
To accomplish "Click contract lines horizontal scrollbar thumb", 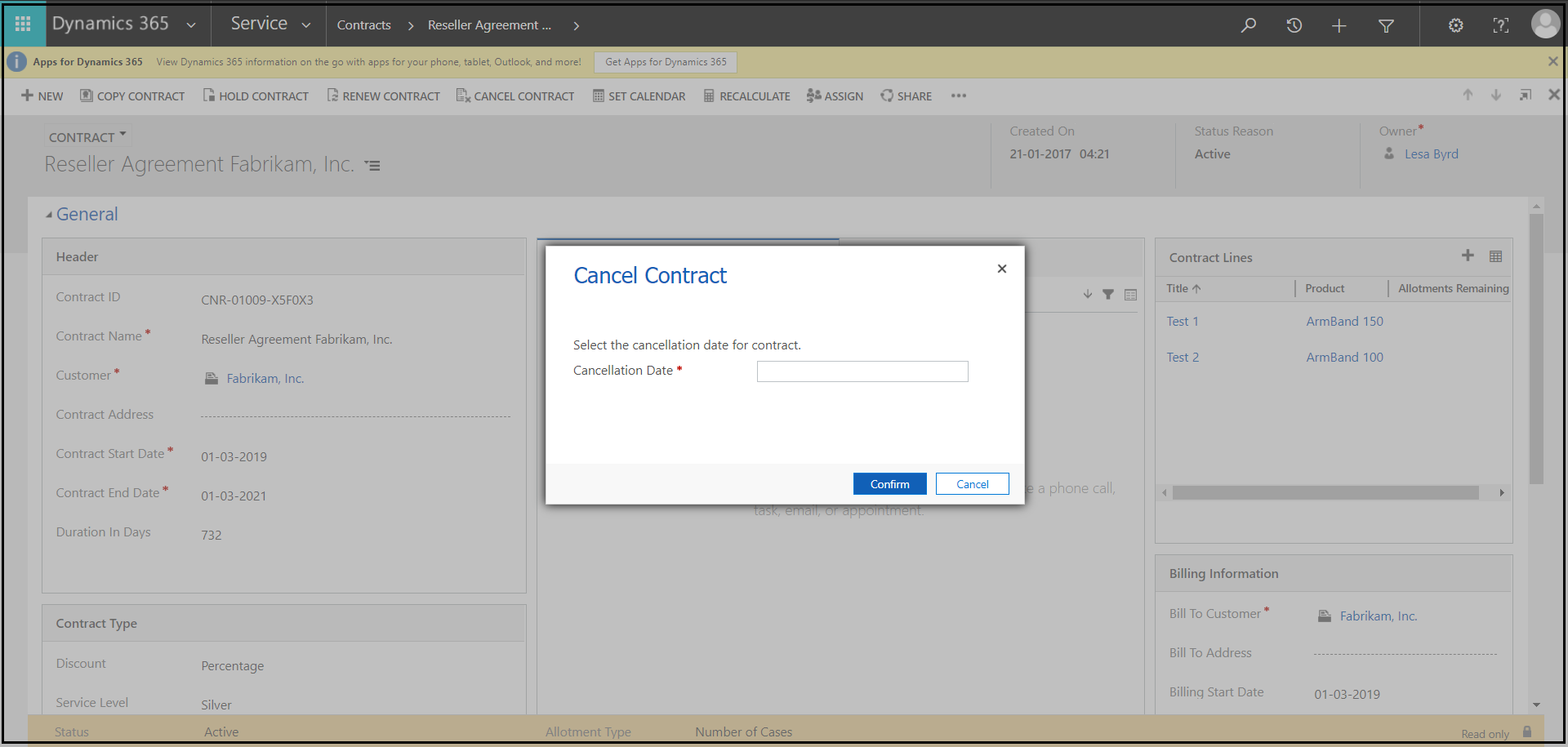I will pos(1325,493).
